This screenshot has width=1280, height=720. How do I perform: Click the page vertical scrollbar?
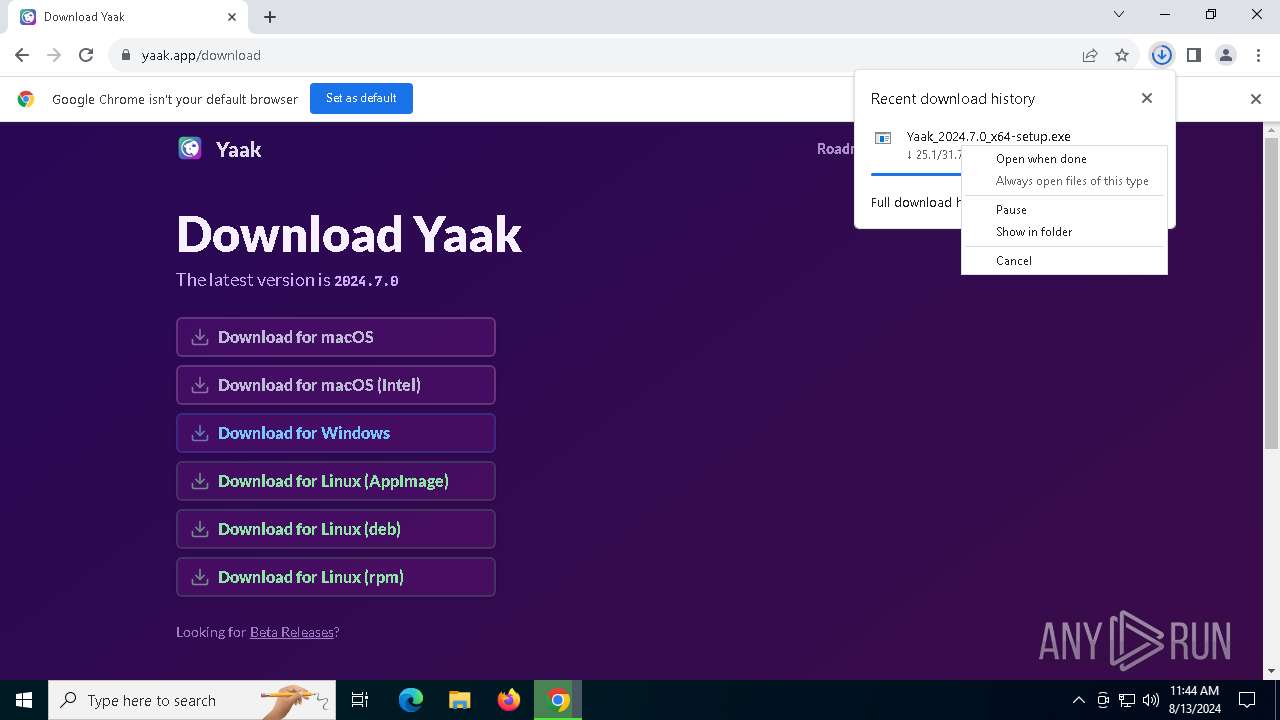pos(1272,294)
